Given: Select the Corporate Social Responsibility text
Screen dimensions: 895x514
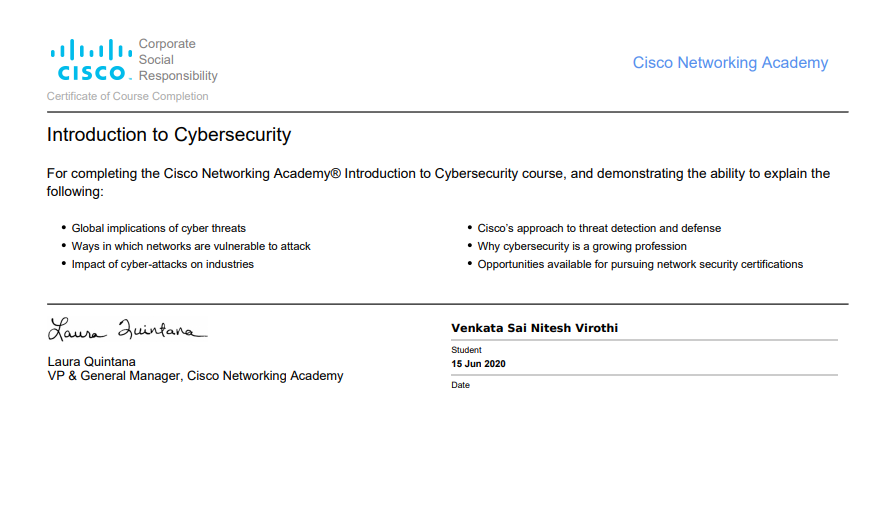Looking at the screenshot, I should coord(178,60).
